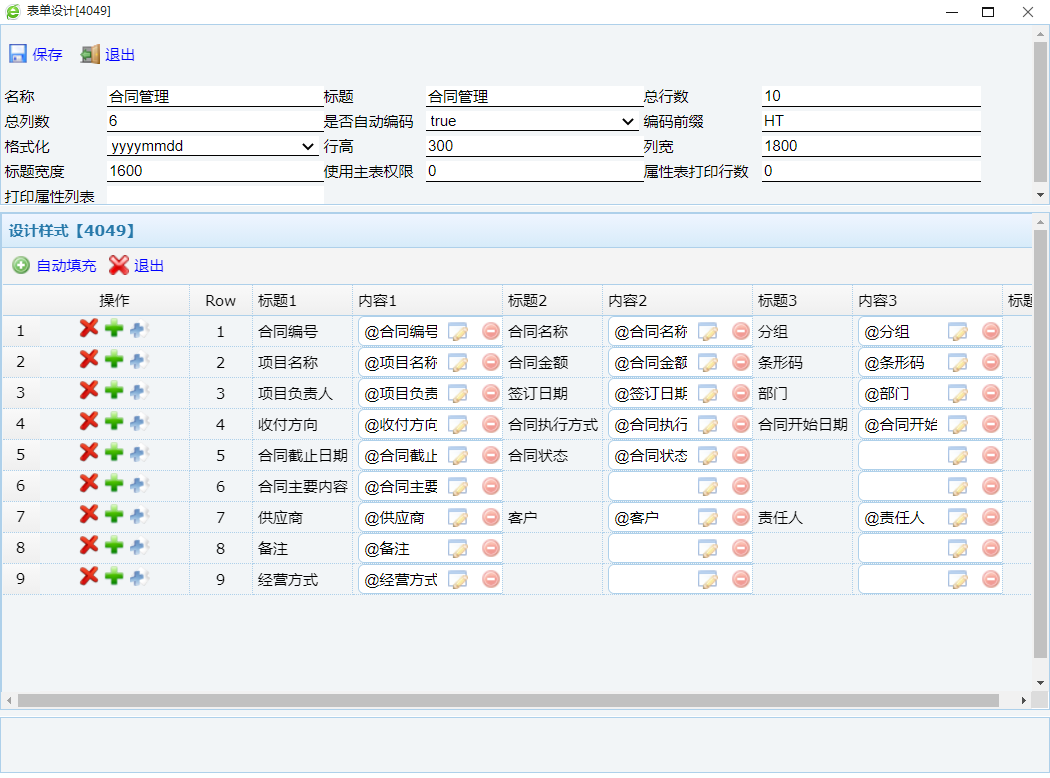Click the red X delete icon in row 9
1050x778 pixels.
click(89, 577)
